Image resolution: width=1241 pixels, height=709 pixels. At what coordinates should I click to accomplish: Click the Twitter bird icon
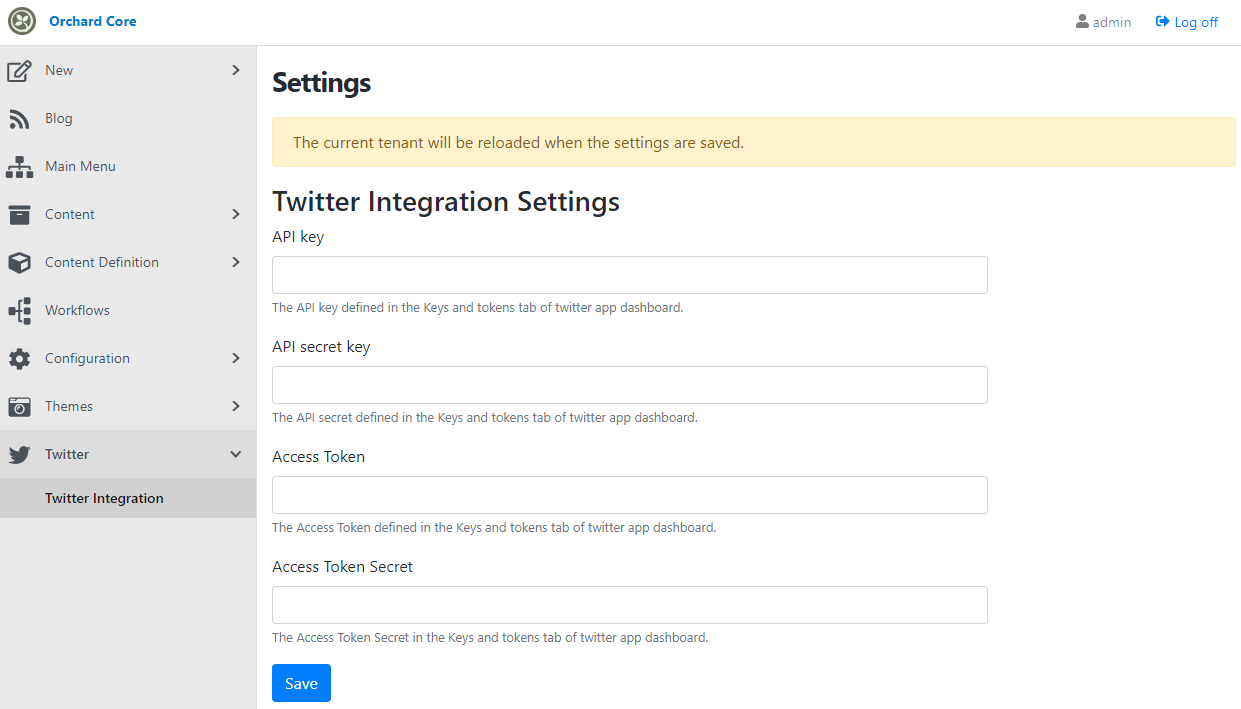19,455
